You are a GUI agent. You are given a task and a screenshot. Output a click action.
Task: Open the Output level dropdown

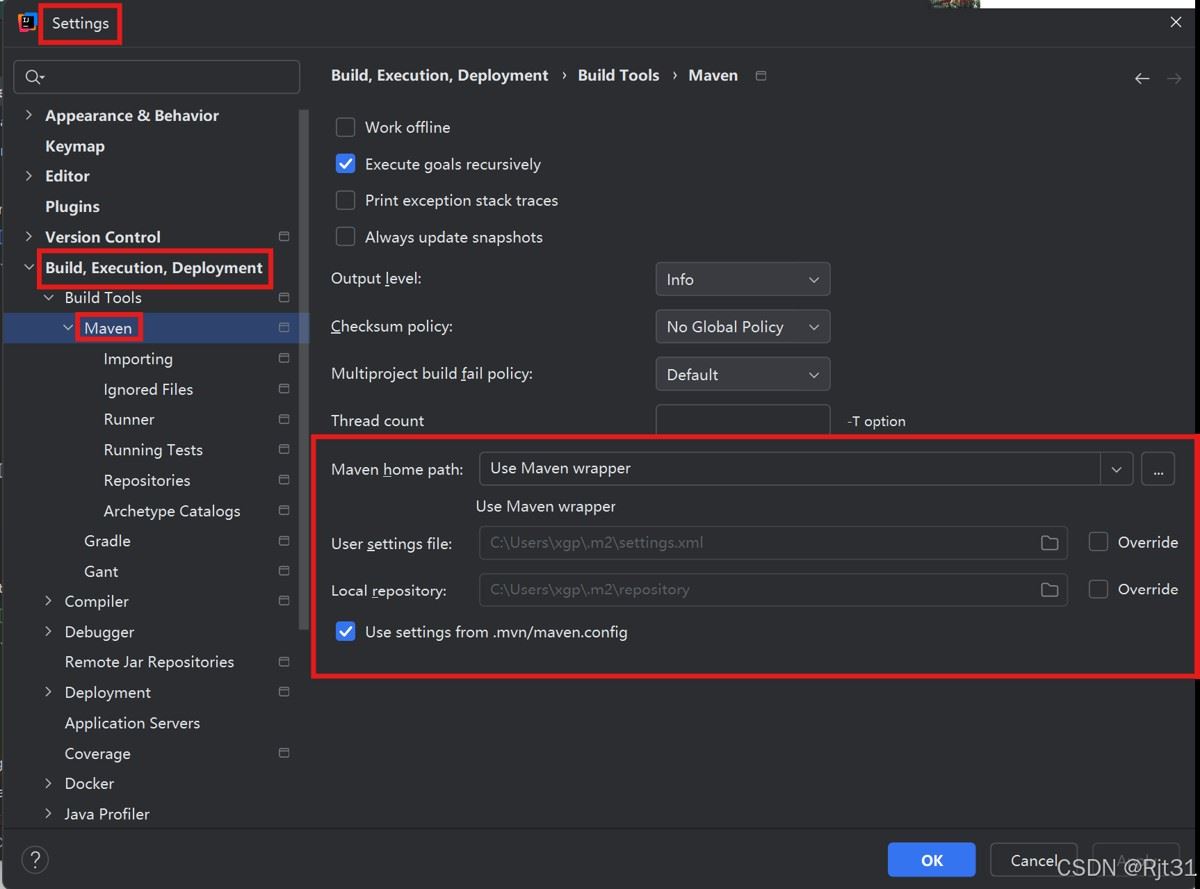coord(742,280)
